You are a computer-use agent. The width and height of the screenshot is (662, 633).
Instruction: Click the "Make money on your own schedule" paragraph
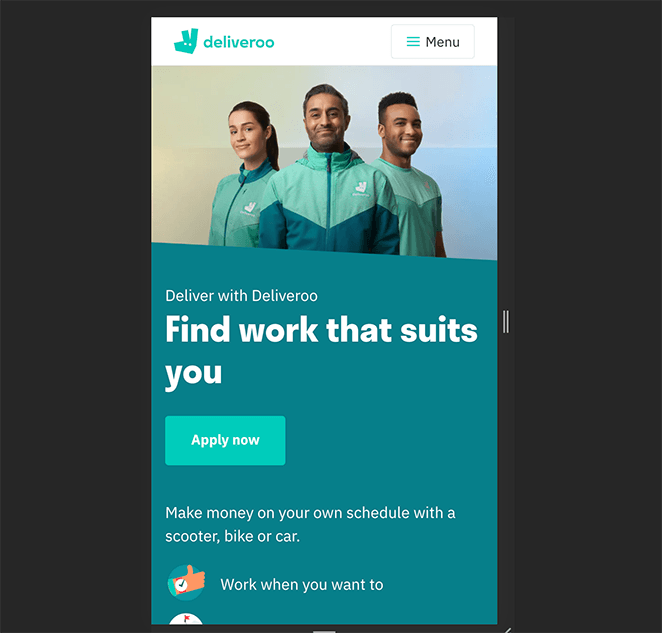(310, 524)
